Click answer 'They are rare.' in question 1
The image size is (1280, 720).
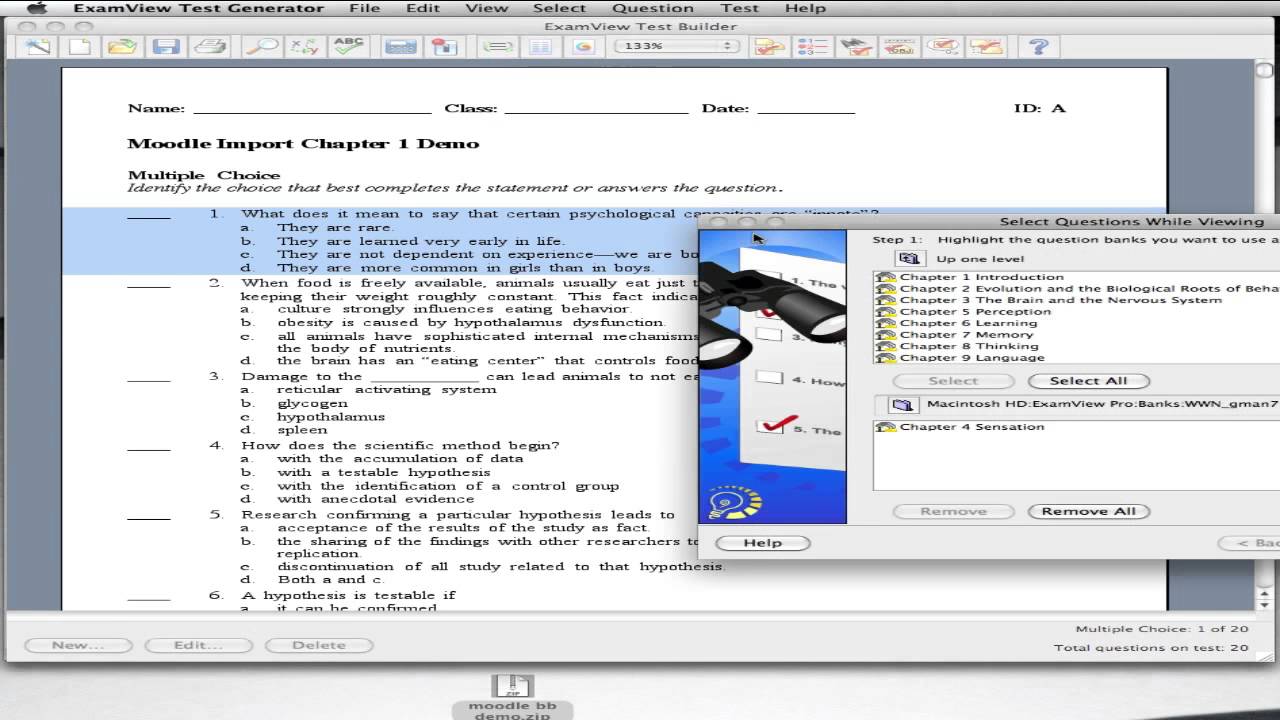coord(336,227)
